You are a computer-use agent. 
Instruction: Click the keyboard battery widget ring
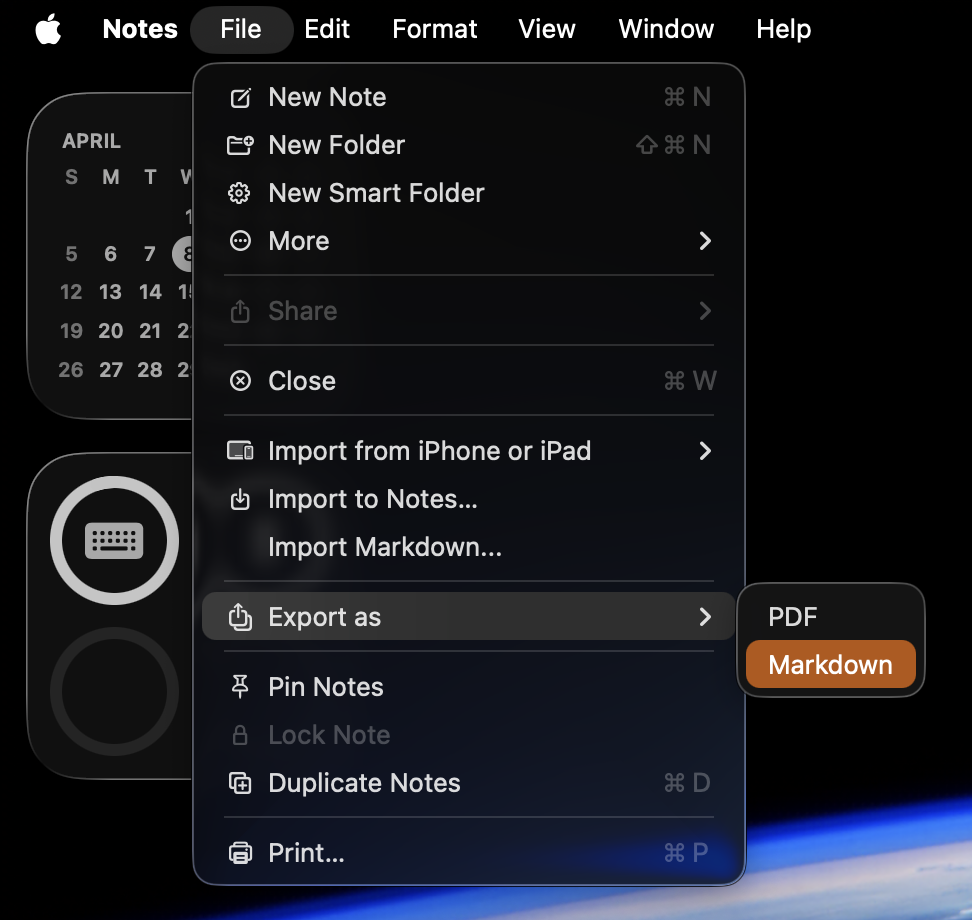point(115,541)
